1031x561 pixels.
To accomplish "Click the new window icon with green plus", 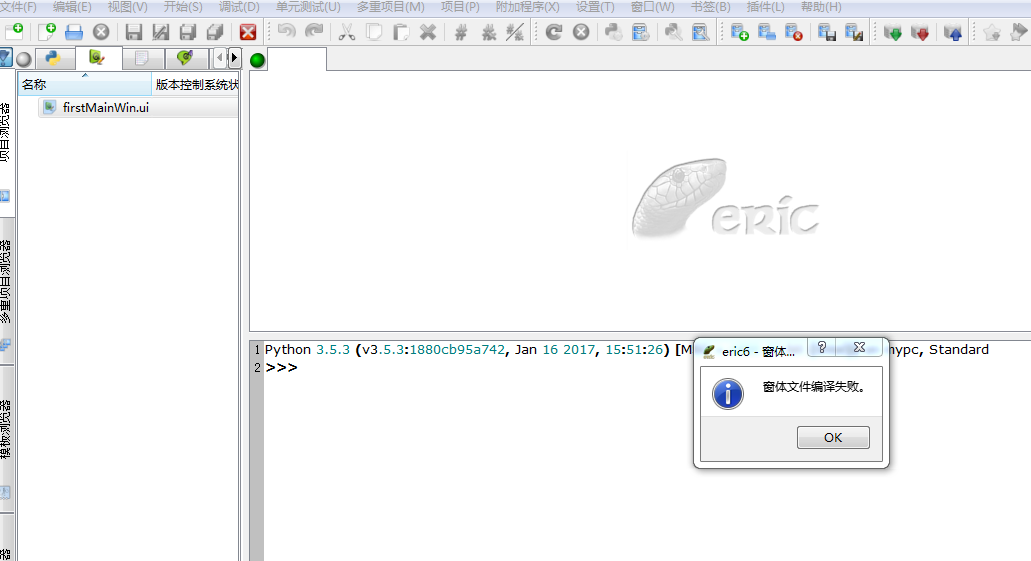I will pos(14,32).
